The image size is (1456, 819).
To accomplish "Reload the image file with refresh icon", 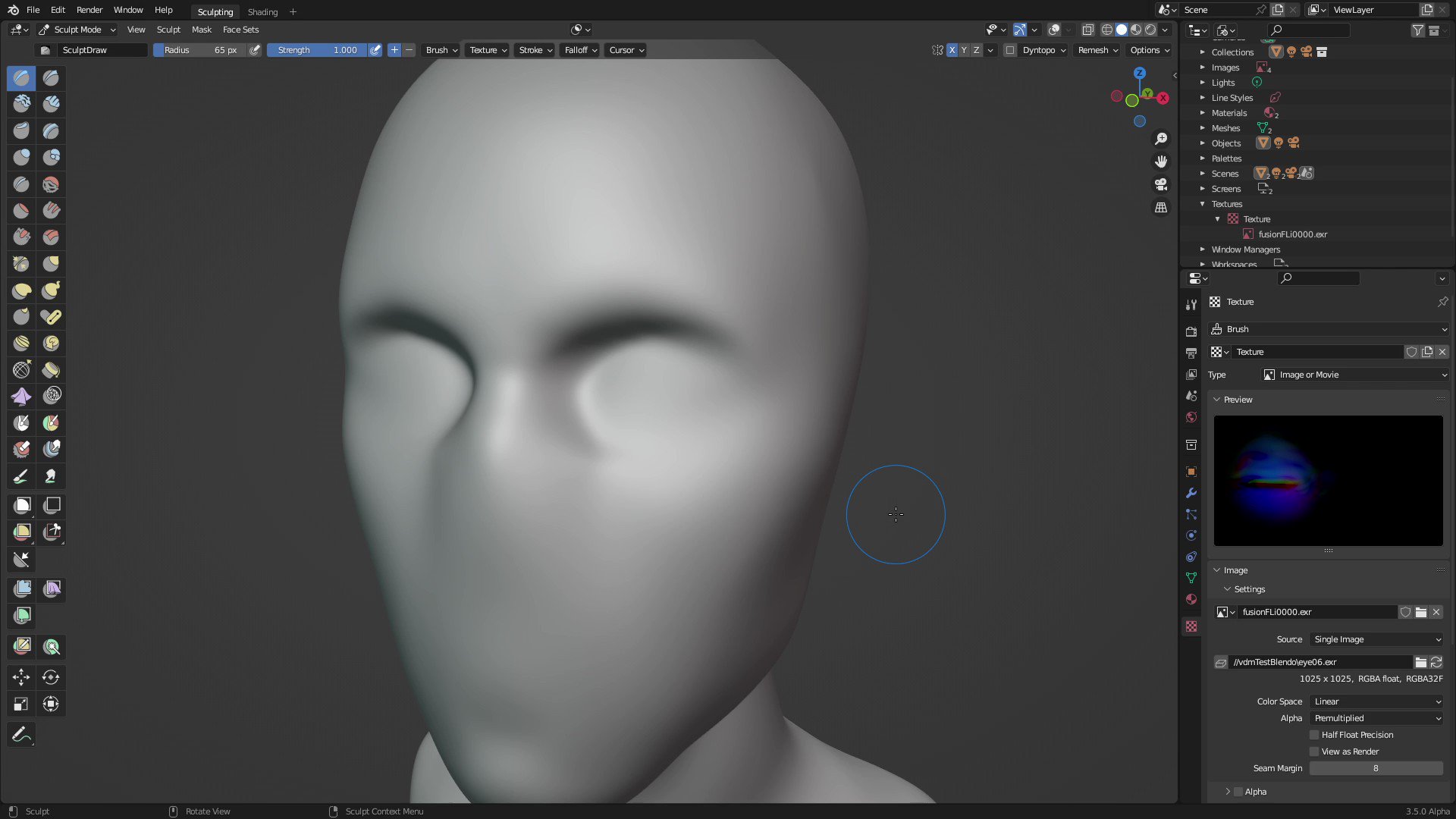I will click(1436, 662).
